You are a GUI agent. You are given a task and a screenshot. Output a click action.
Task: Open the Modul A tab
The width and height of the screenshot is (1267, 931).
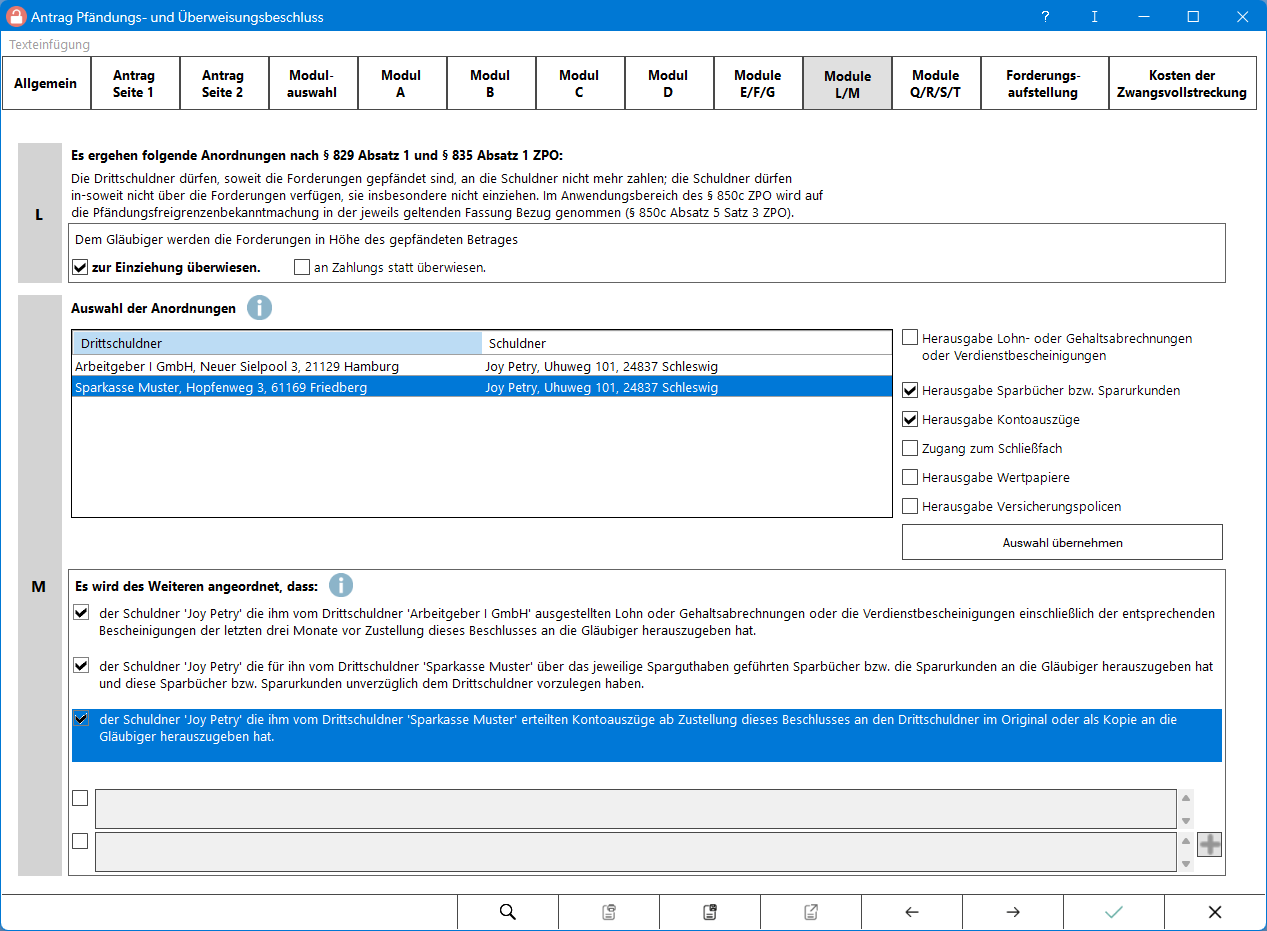tap(401, 83)
